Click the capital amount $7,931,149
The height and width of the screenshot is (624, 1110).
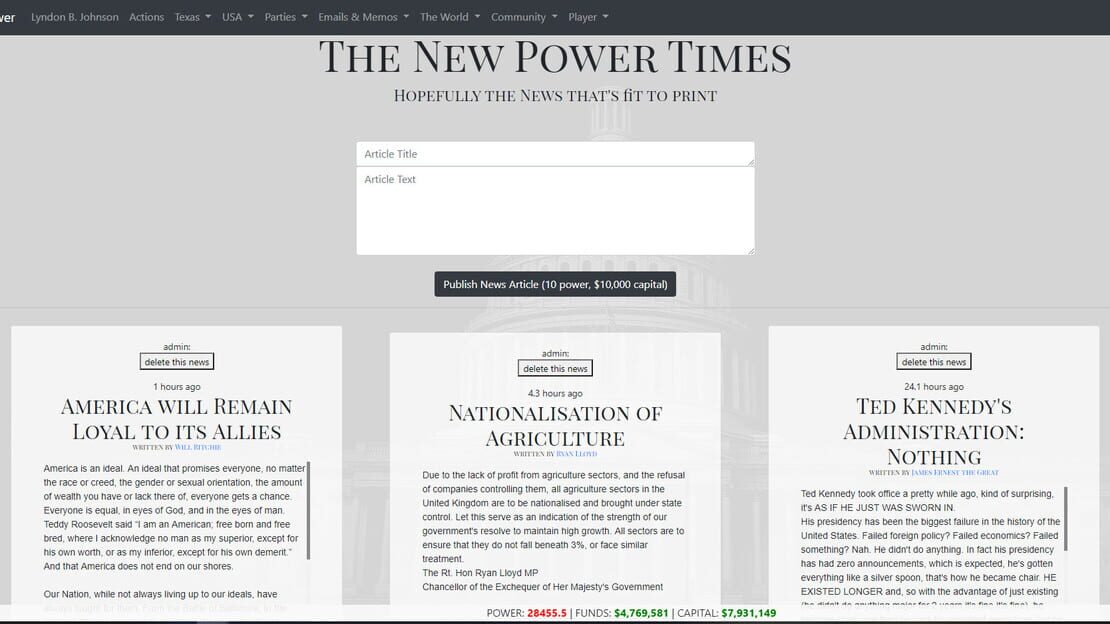(x=749, y=613)
